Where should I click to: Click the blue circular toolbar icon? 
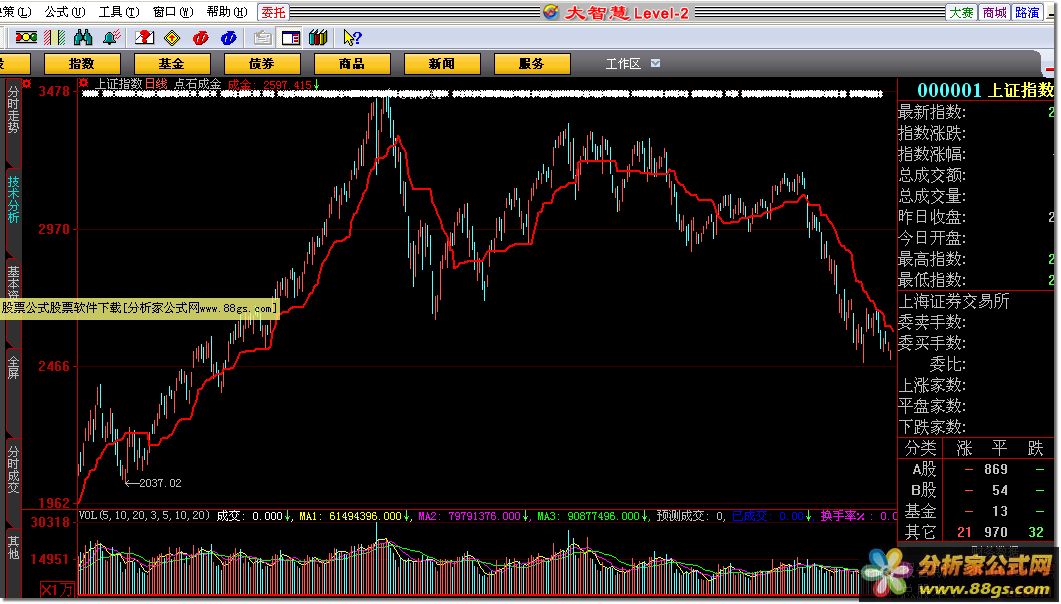(x=228, y=38)
